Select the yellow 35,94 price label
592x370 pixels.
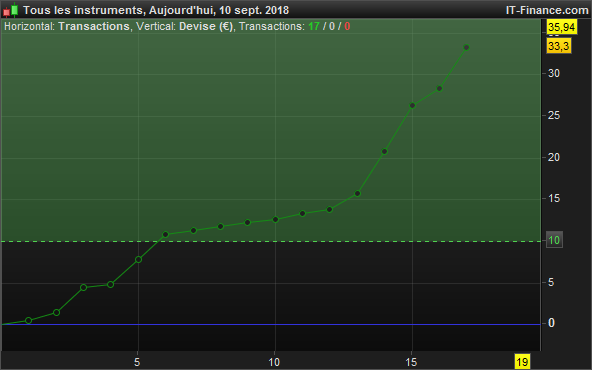coord(561,27)
